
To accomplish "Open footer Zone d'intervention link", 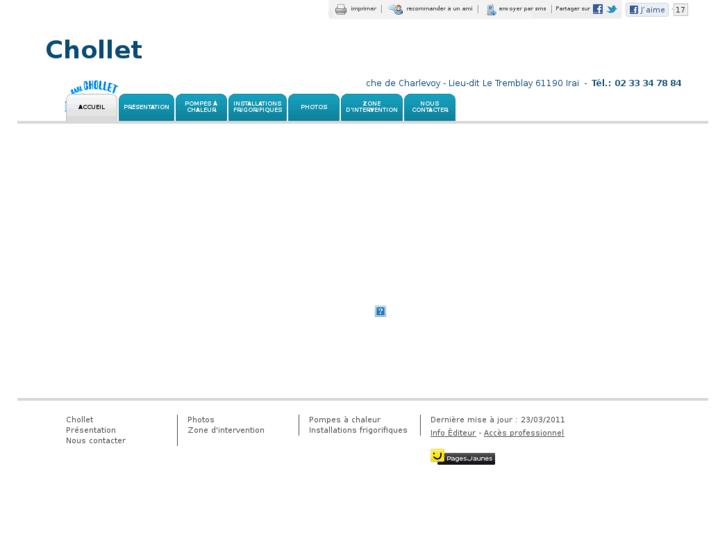I will (x=226, y=430).
